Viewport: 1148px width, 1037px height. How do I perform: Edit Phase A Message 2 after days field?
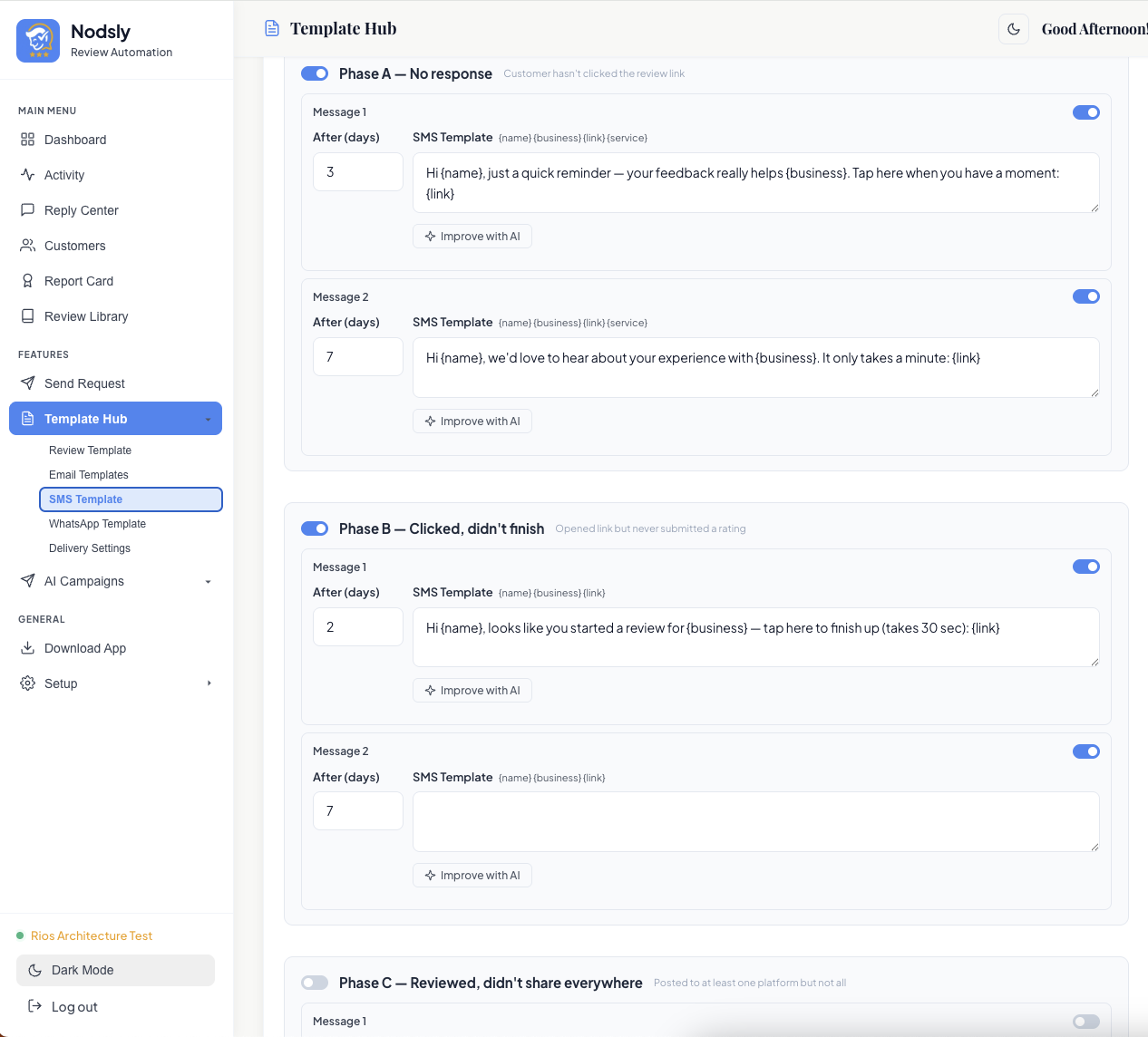(358, 356)
